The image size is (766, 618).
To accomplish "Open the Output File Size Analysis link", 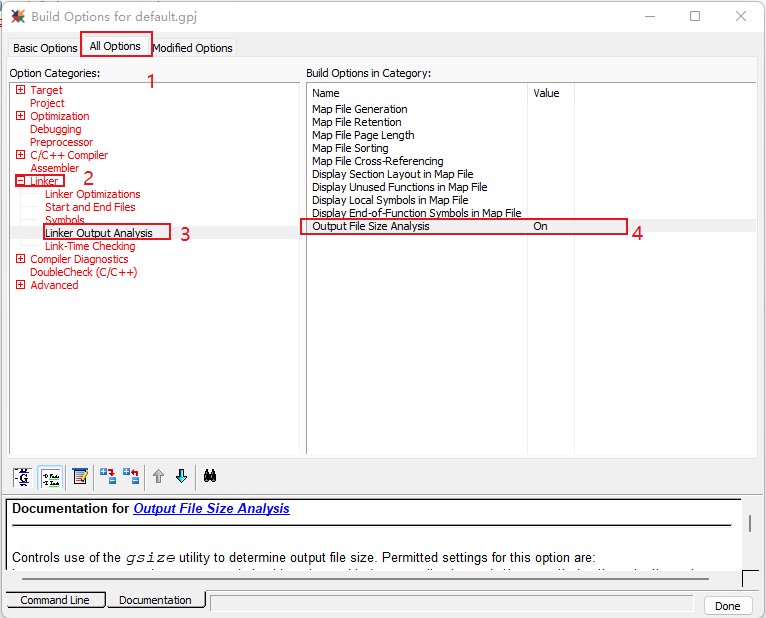I will pos(211,509).
